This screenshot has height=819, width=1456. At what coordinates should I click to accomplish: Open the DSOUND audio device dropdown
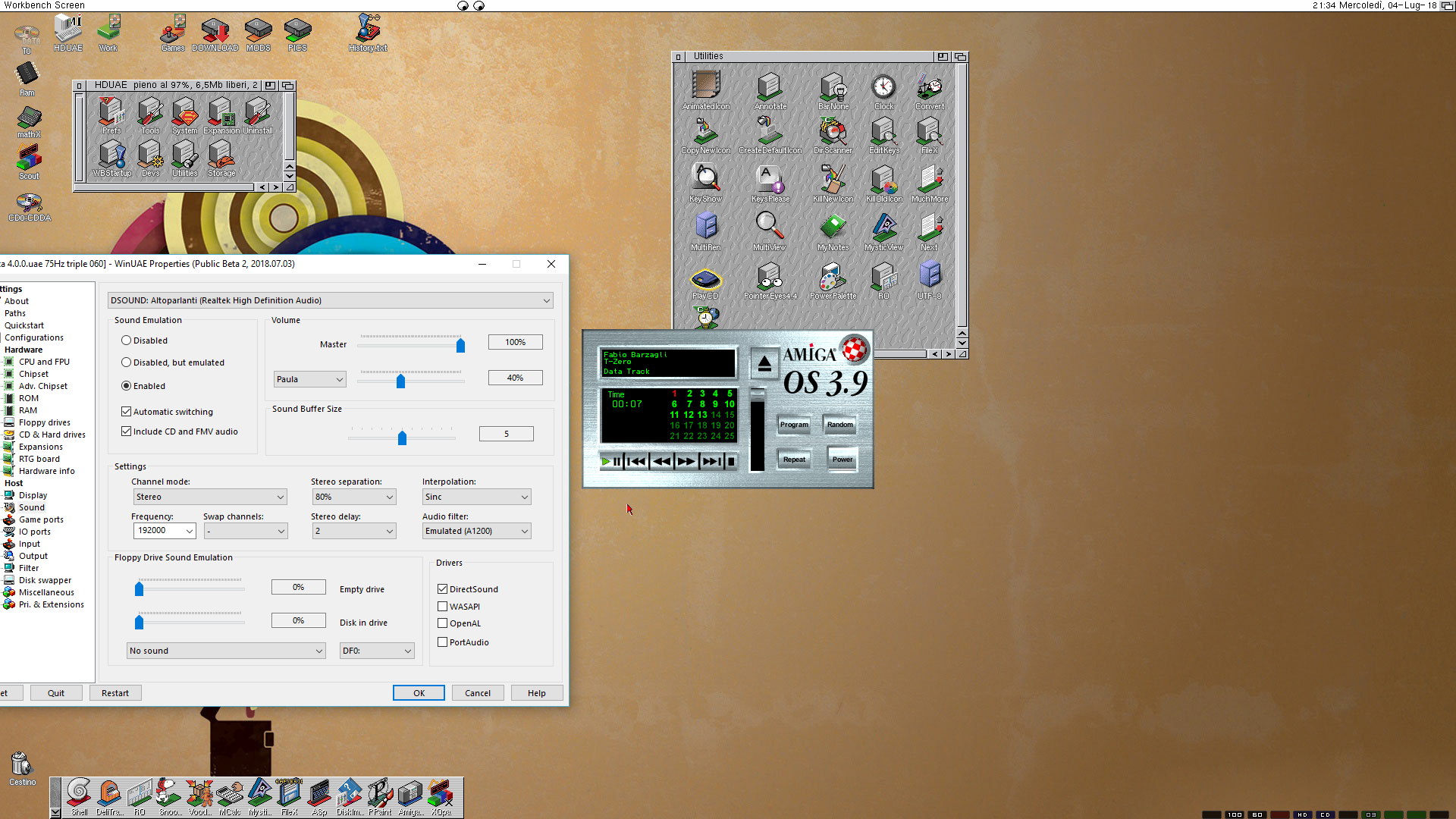tap(330, 300)
